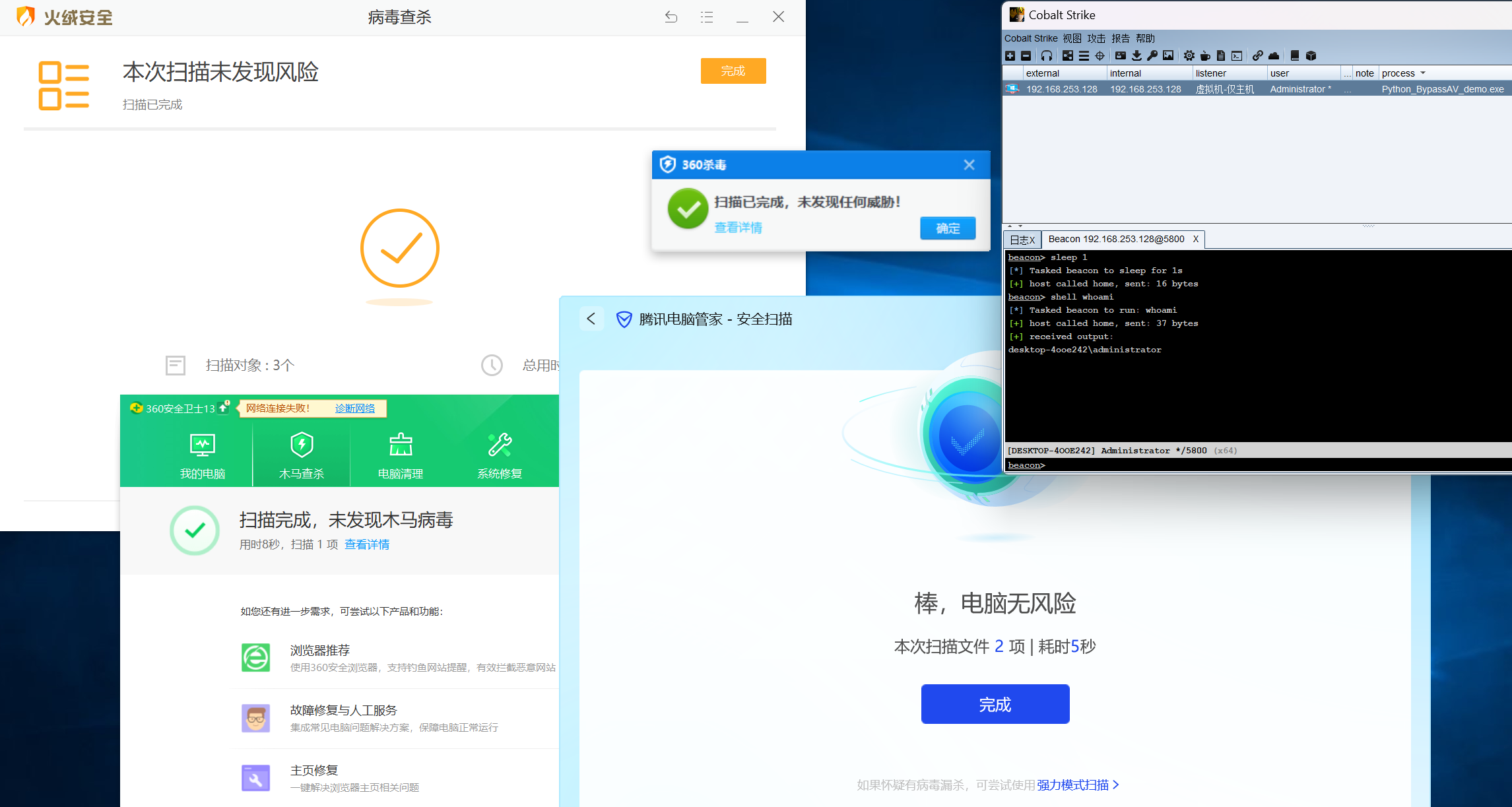This screenshot has width=1512, height=807.
Task: Open 电脑清理 in 360安全卫士
Action: [x=401, y=455]
